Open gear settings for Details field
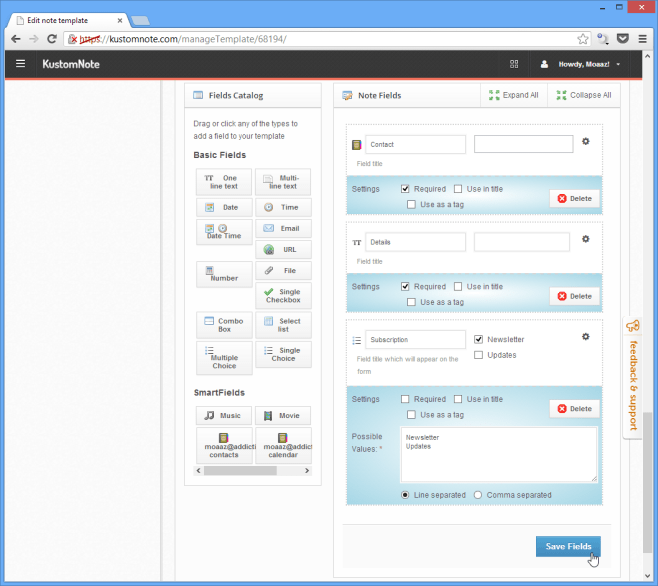658x586 pixels. (586, 240)
